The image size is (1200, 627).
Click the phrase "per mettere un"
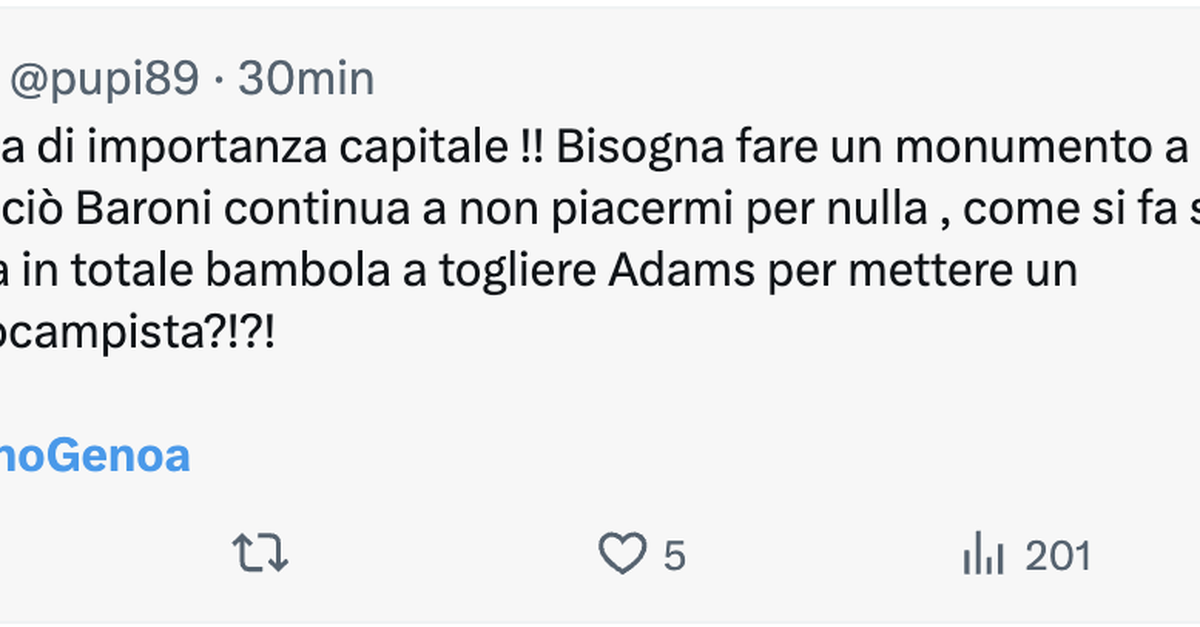coord(922,272)
